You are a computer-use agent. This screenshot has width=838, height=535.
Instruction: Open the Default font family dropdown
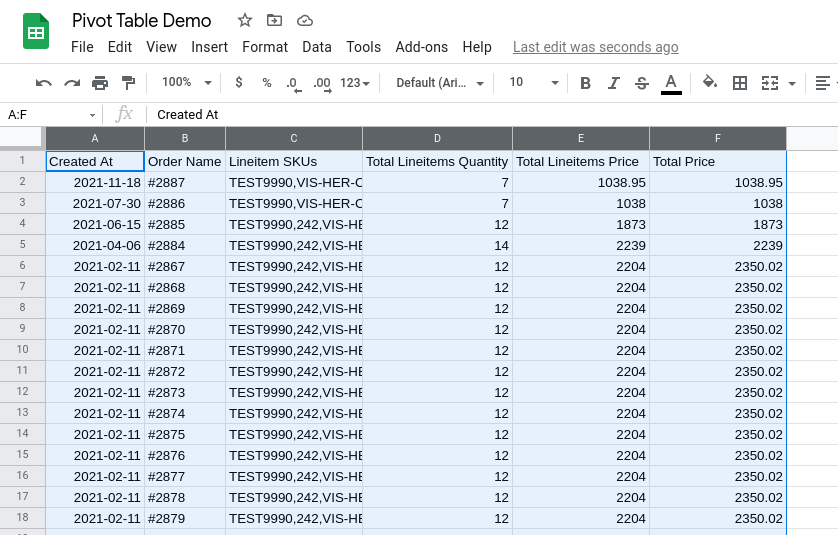pos(440,83)
